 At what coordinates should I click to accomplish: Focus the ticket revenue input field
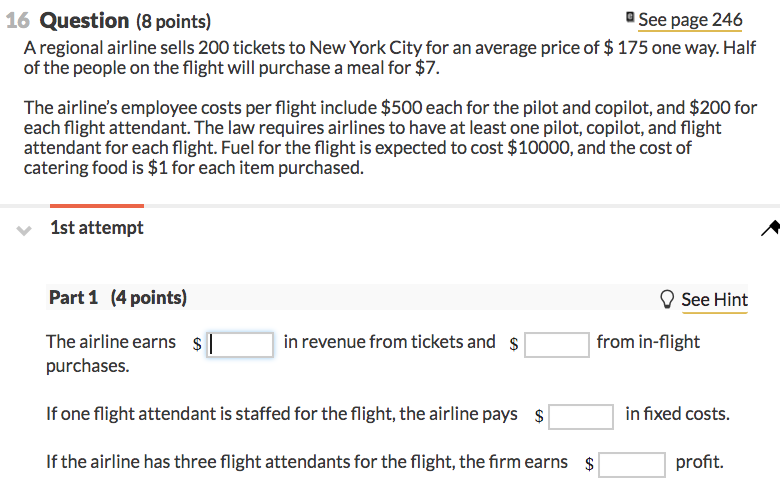(x=240, y=344)
